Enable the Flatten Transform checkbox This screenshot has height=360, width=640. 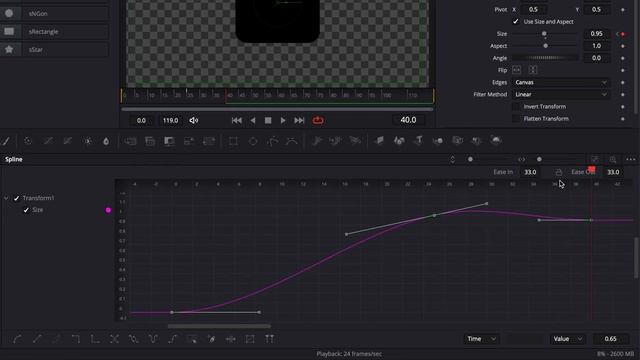pos(516,119)
